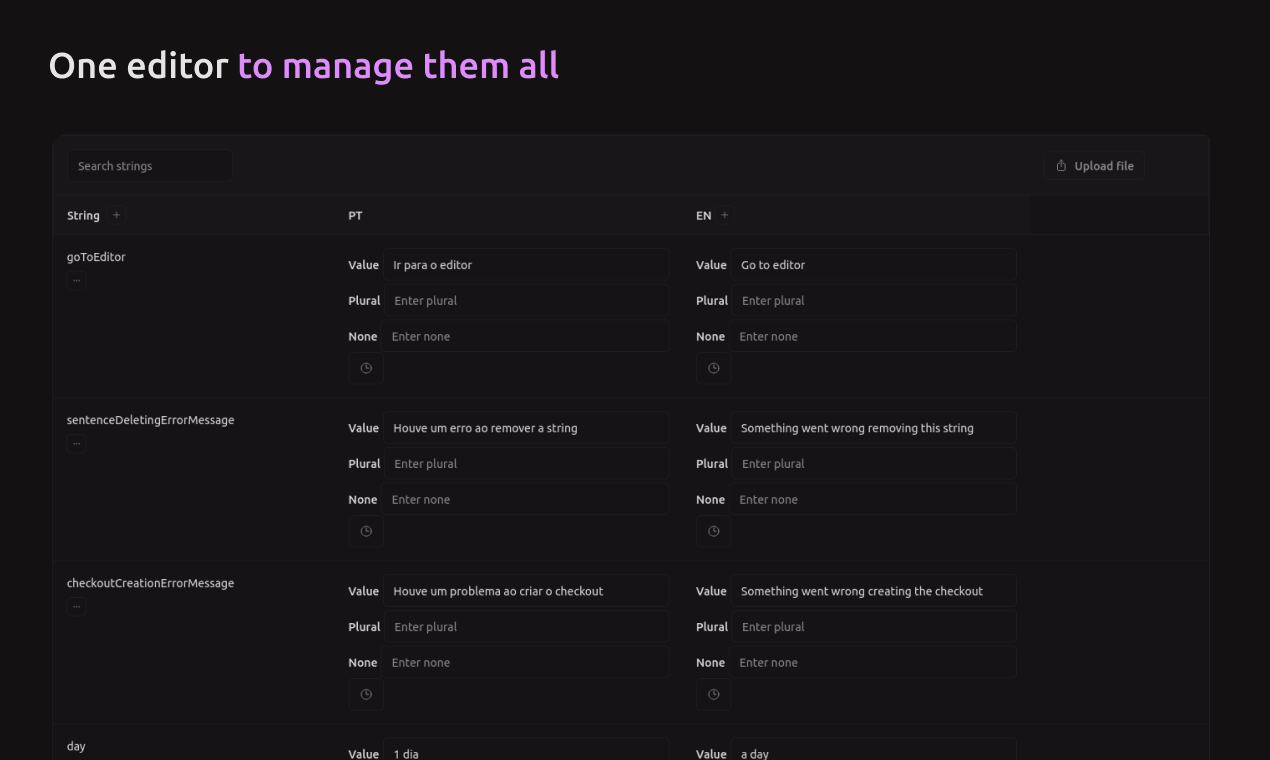This screenshot has height=760, width=1270.
Task: Click the plus icon beside String header
Action: tap(116, 215)
